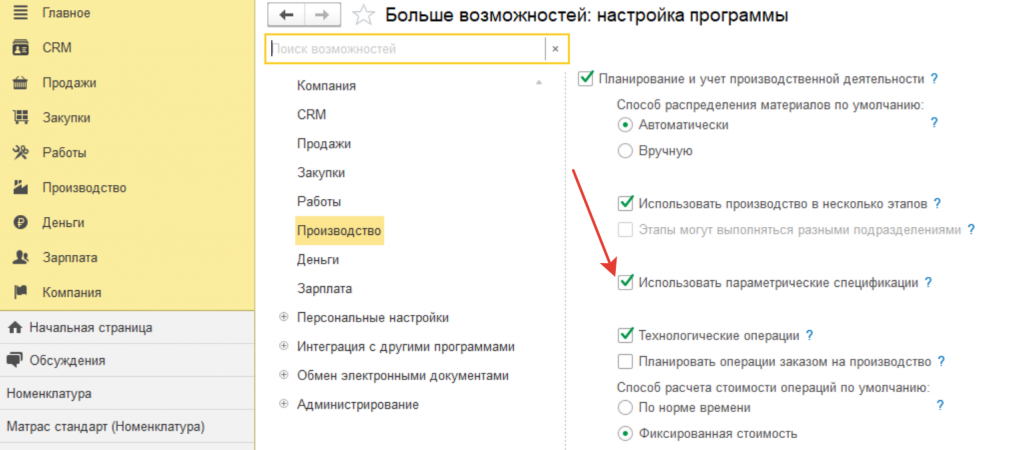
Task: Toggle Технологические операции checkbox
Action: point(626,335)
